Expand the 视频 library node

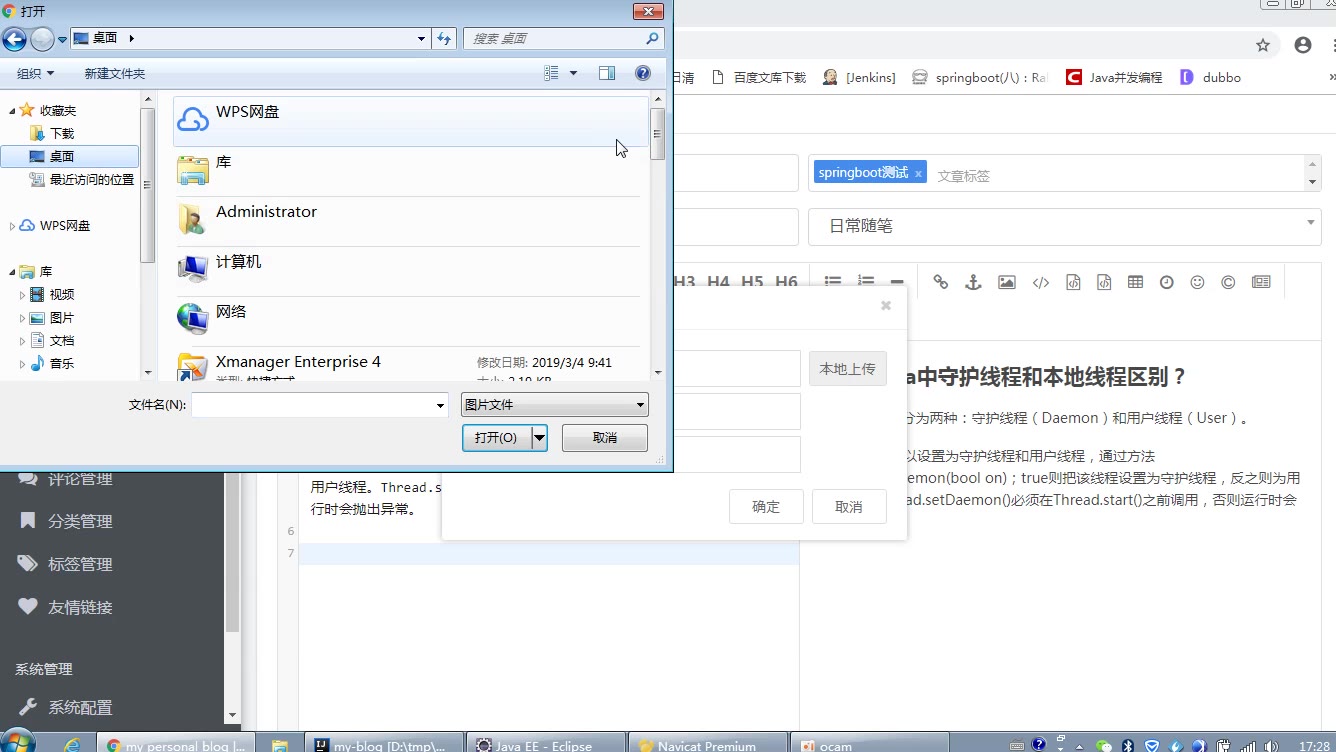[22, 295]
